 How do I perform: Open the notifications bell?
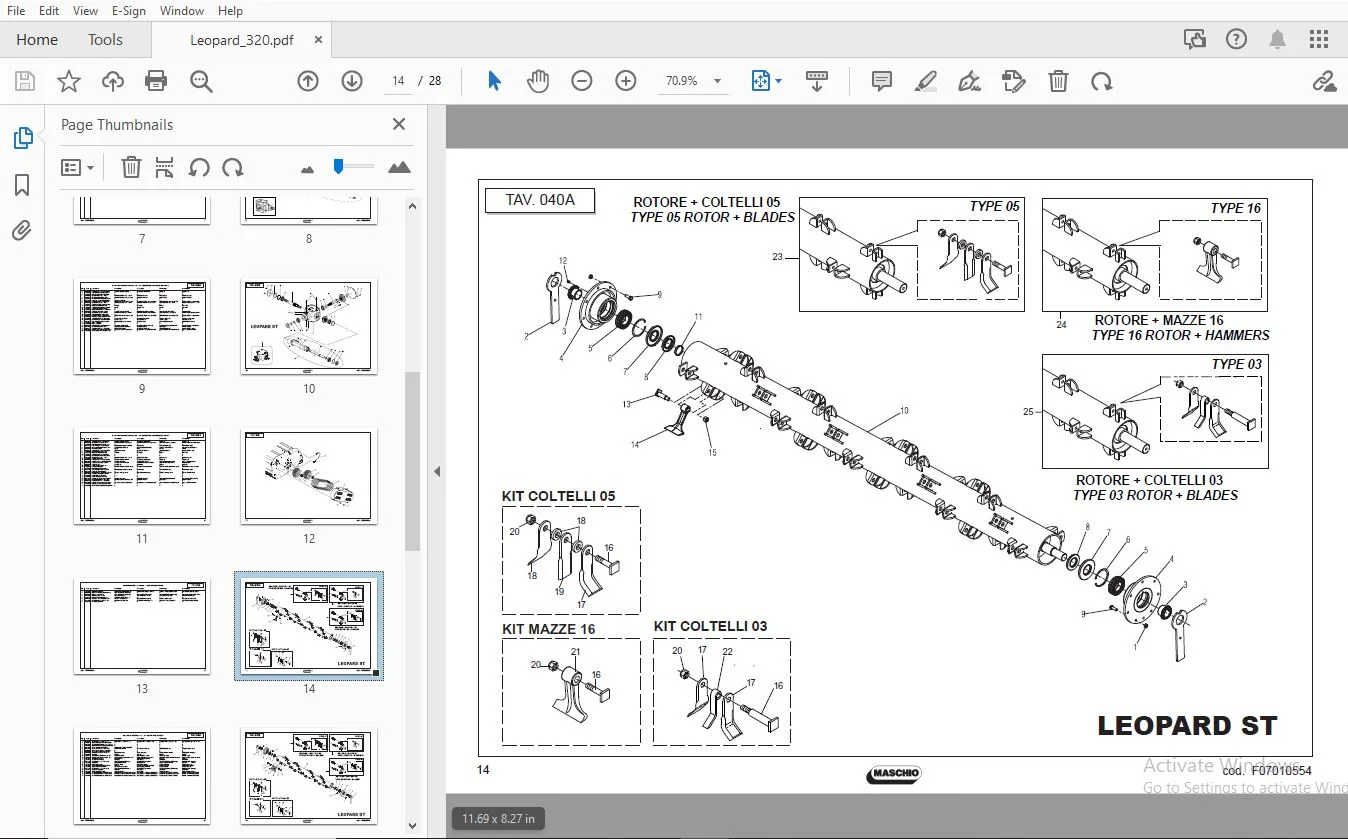click(x=1278, y=40)
